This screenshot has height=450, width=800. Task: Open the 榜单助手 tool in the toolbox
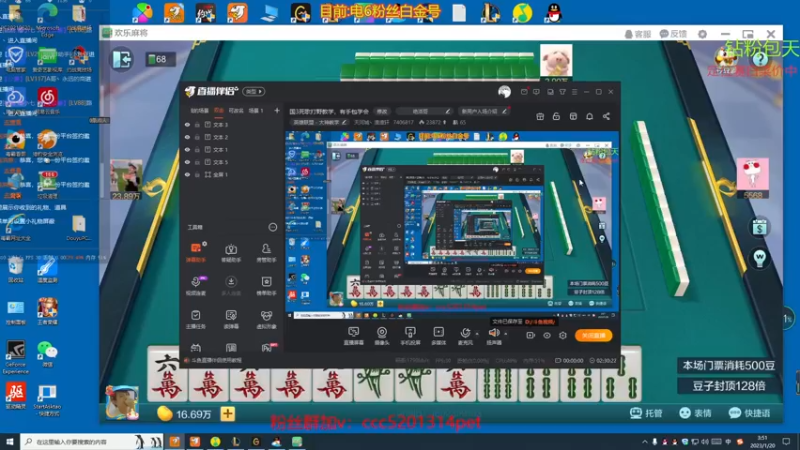[266, 286]
